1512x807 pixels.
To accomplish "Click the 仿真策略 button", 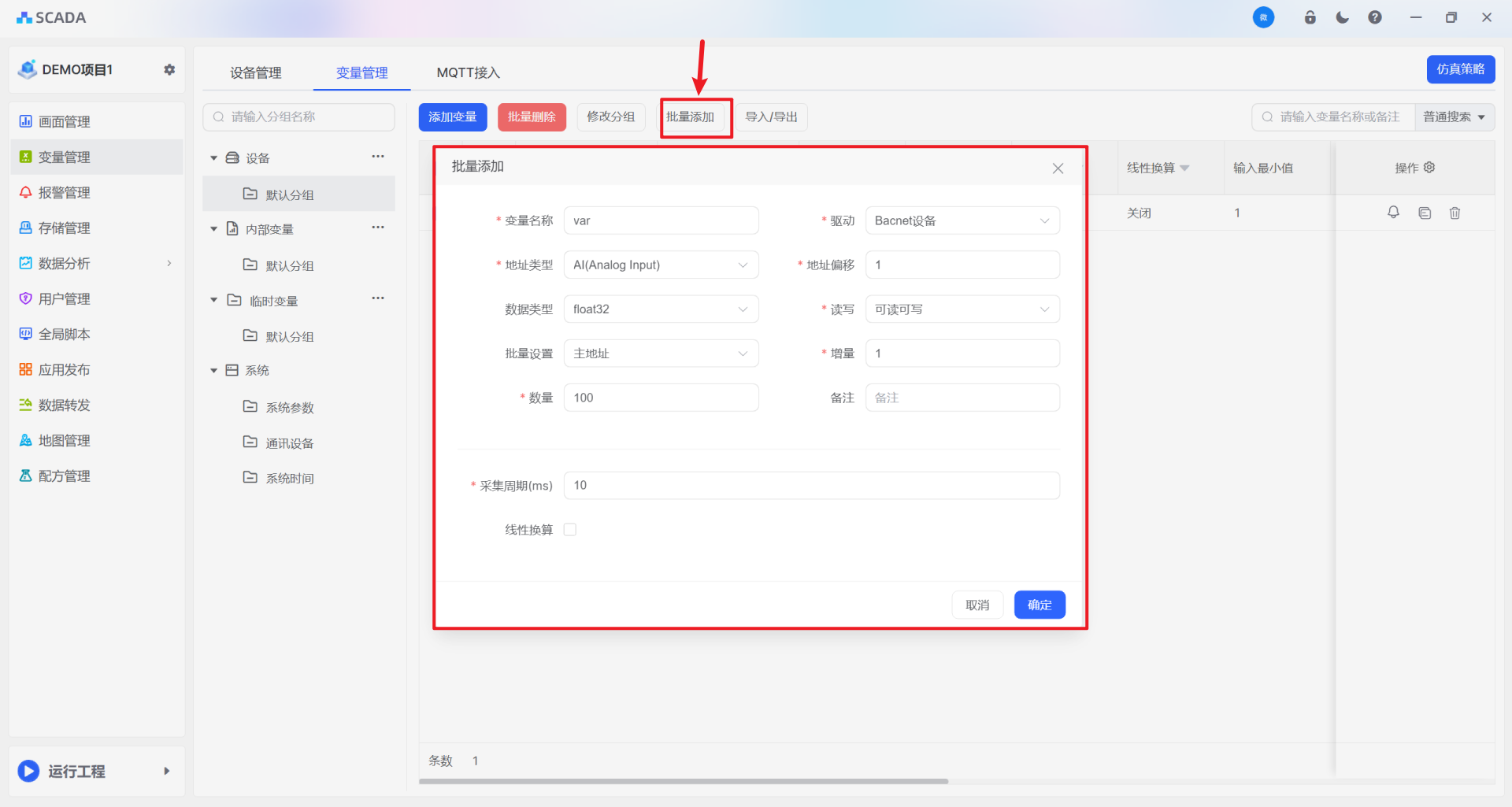I will point(1460,69).
